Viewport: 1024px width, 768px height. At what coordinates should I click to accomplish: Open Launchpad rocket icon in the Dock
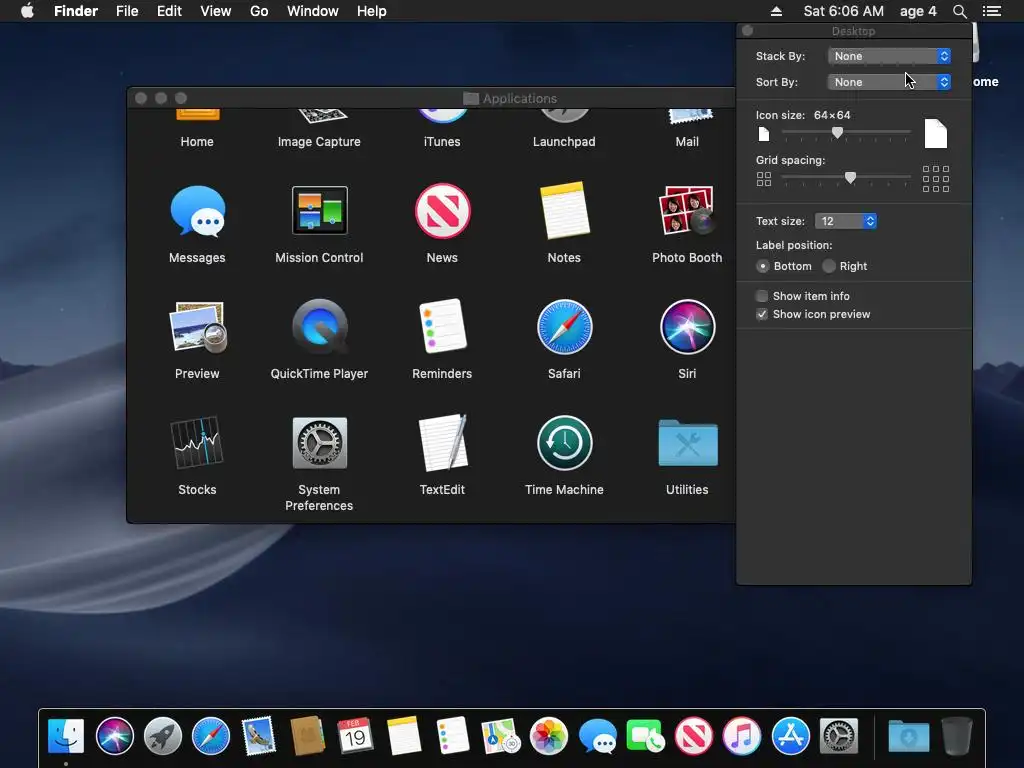coord(163,736)
